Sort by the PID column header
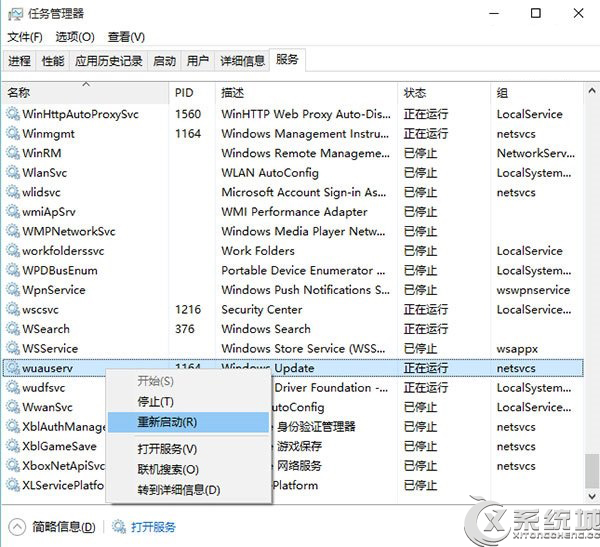The height and width of the screenshot is (547, 600). tap(192, 93)
